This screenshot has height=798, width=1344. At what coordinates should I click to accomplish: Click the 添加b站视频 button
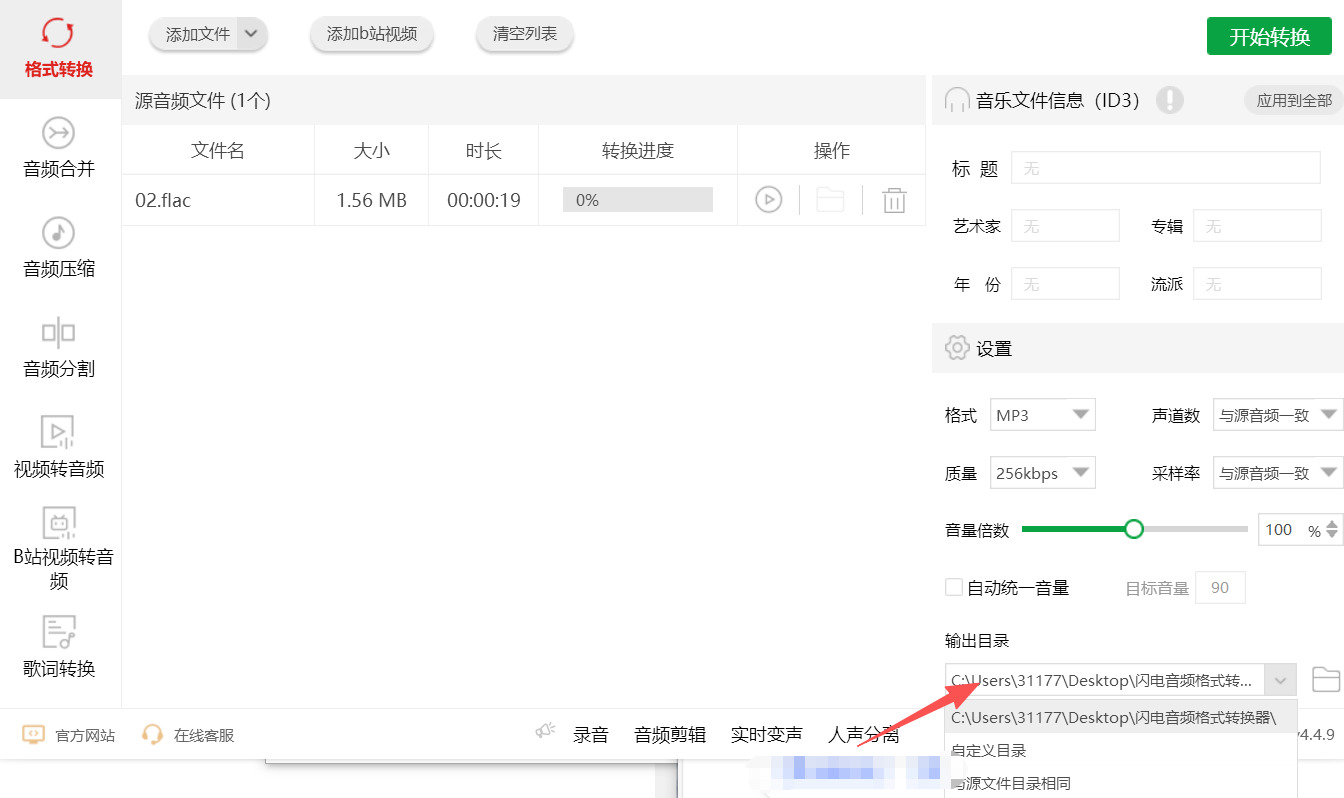coord(372,34)
